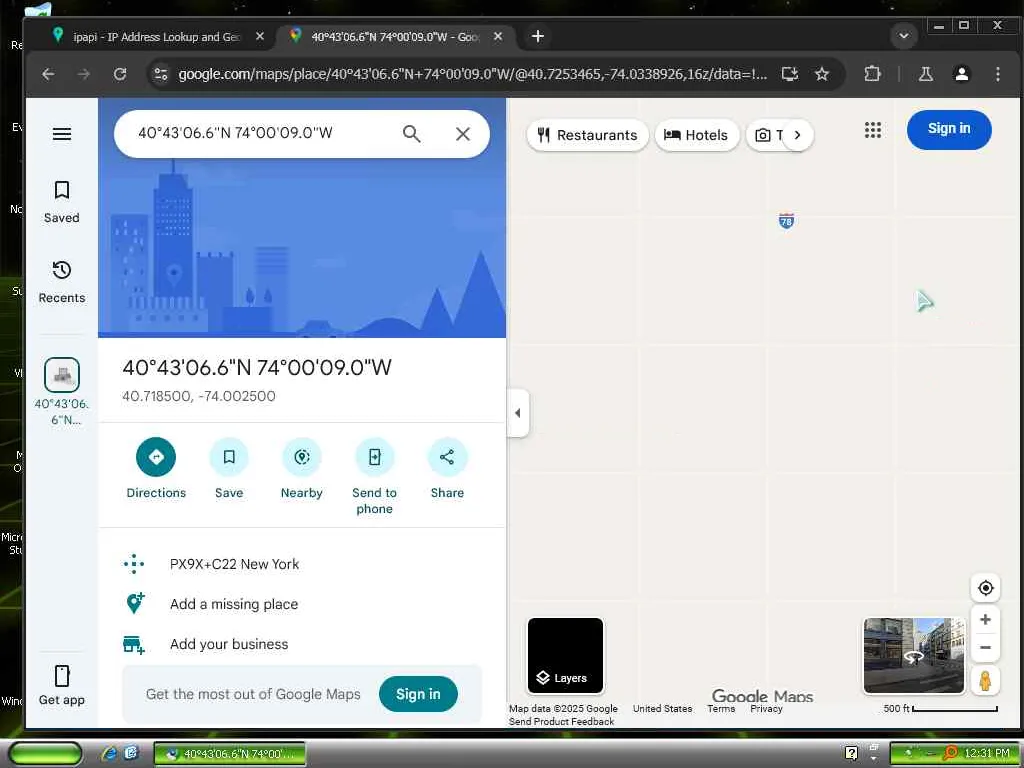Open the browser extensions menu
Screen dimensions: 1024x768
click(x=872, y=74)
